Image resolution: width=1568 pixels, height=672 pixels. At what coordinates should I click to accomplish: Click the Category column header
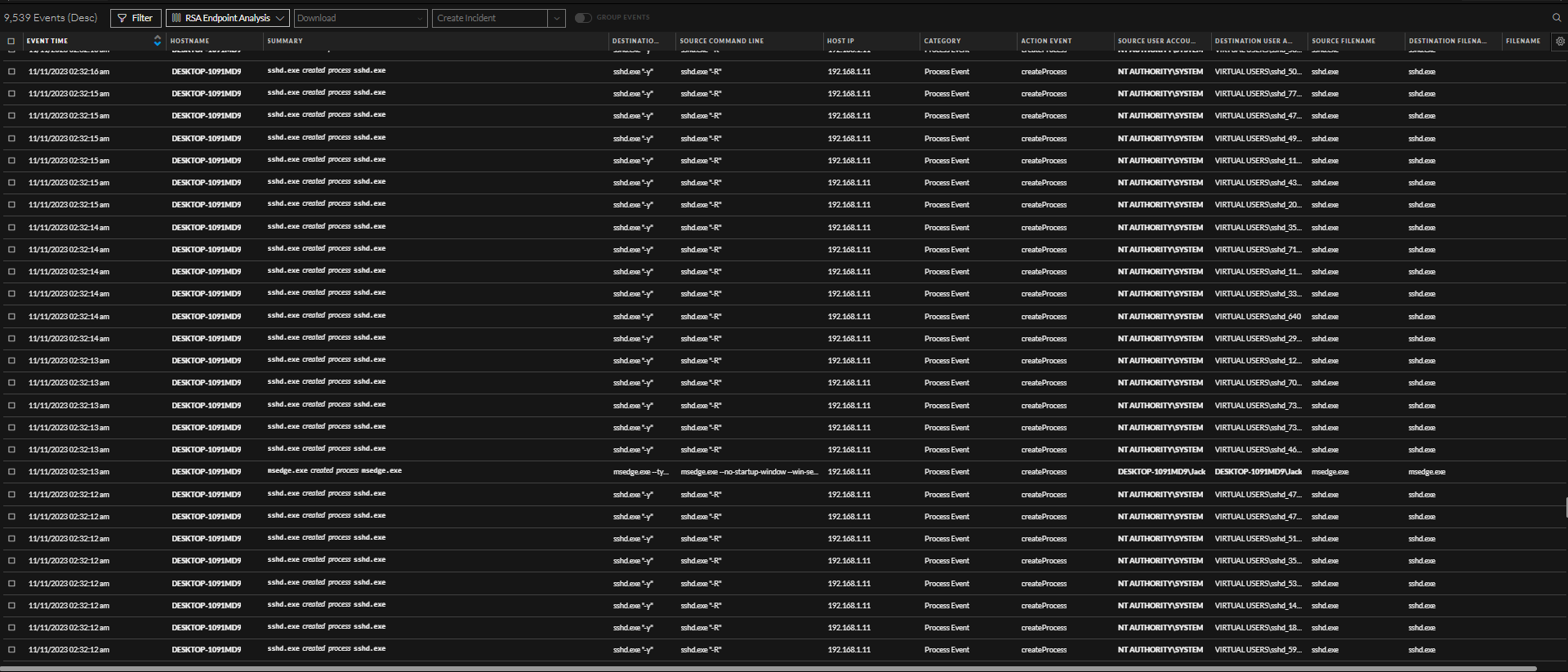pos(942,41)
